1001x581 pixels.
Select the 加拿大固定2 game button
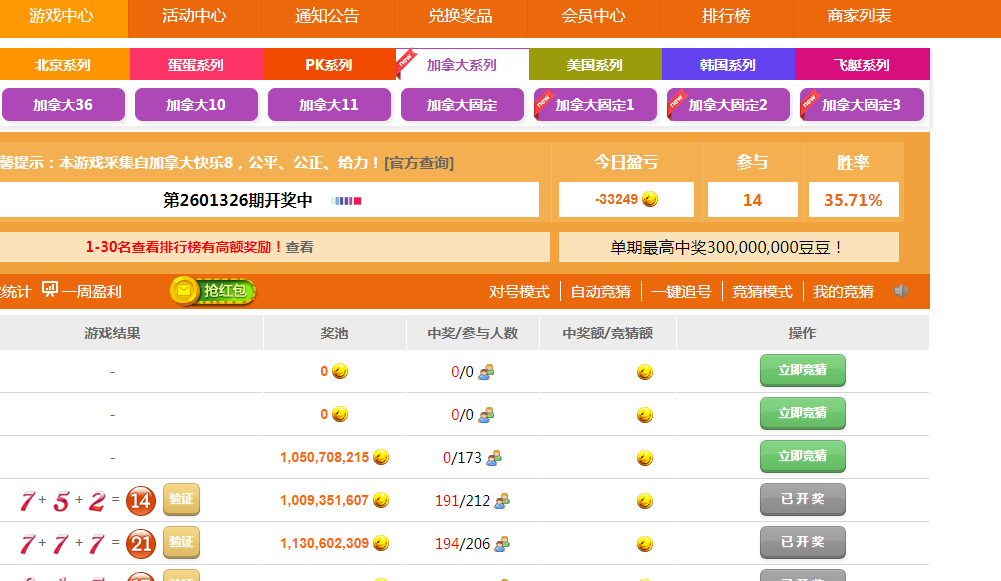[728, 104]
